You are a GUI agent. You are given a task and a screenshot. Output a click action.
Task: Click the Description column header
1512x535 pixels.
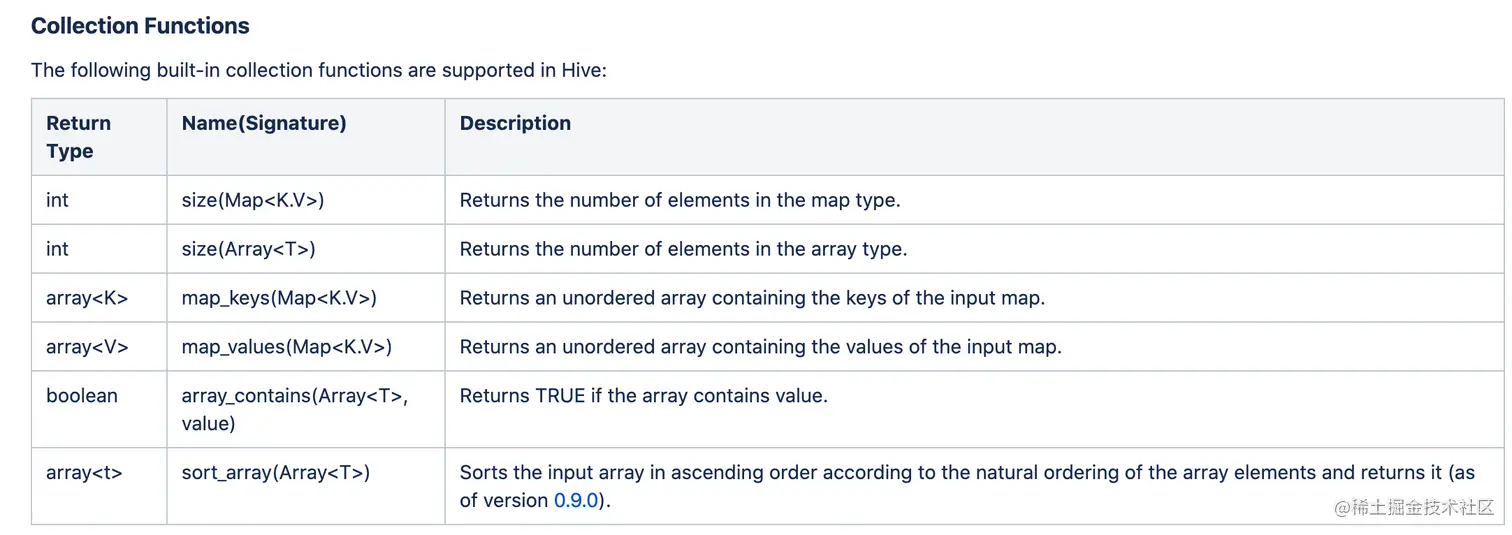(x=515, y=123)
